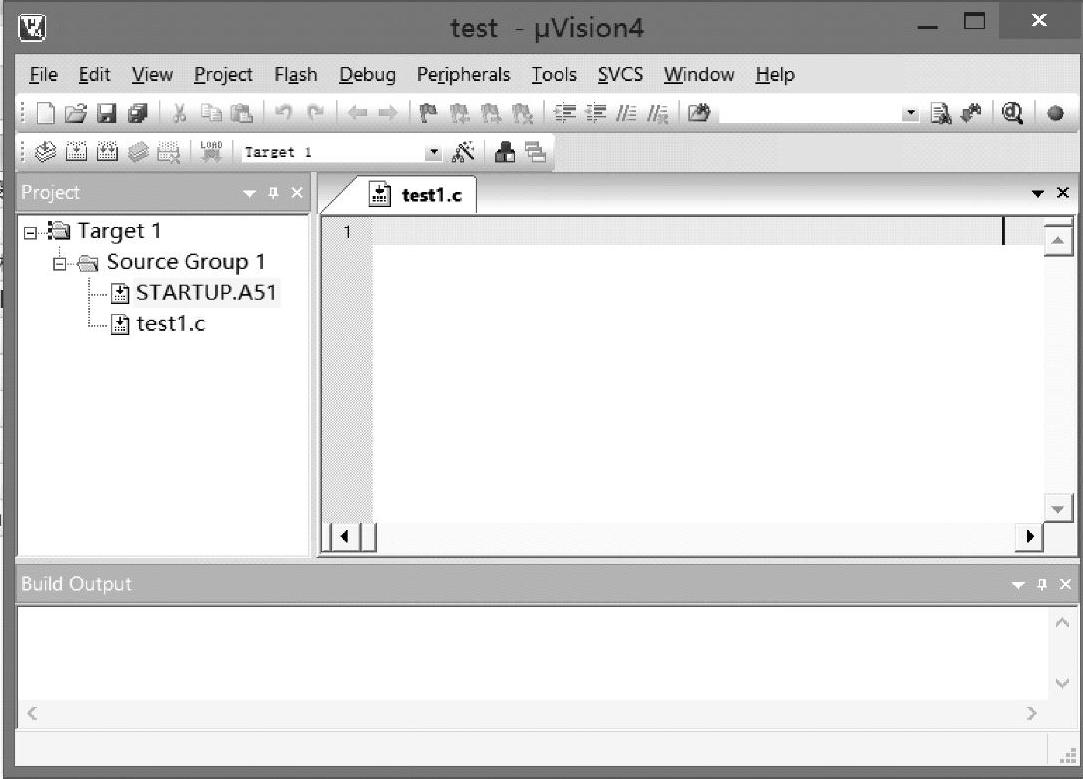
Task: Open the Project menu
Action: coord(223,75)
